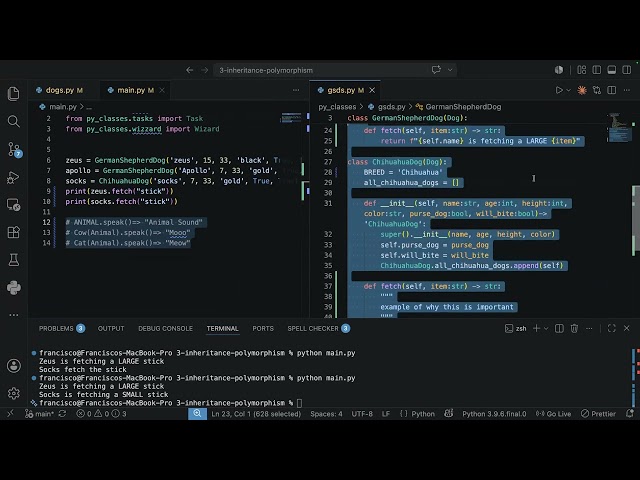Change indentation via Spaces: 4
Screen dimensions: 640x480
pyautogui.click(x=326, y=414)
